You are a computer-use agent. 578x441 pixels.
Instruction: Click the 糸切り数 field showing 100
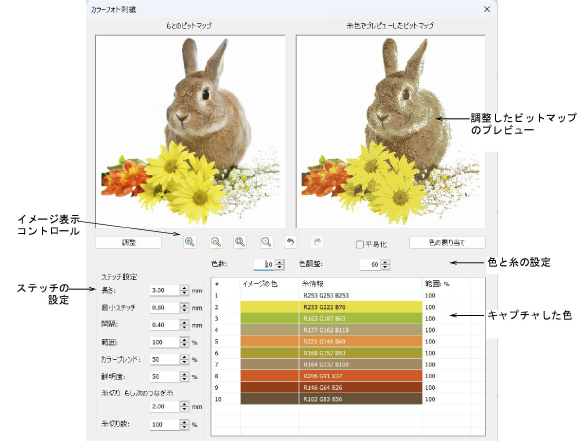[165, 424]
